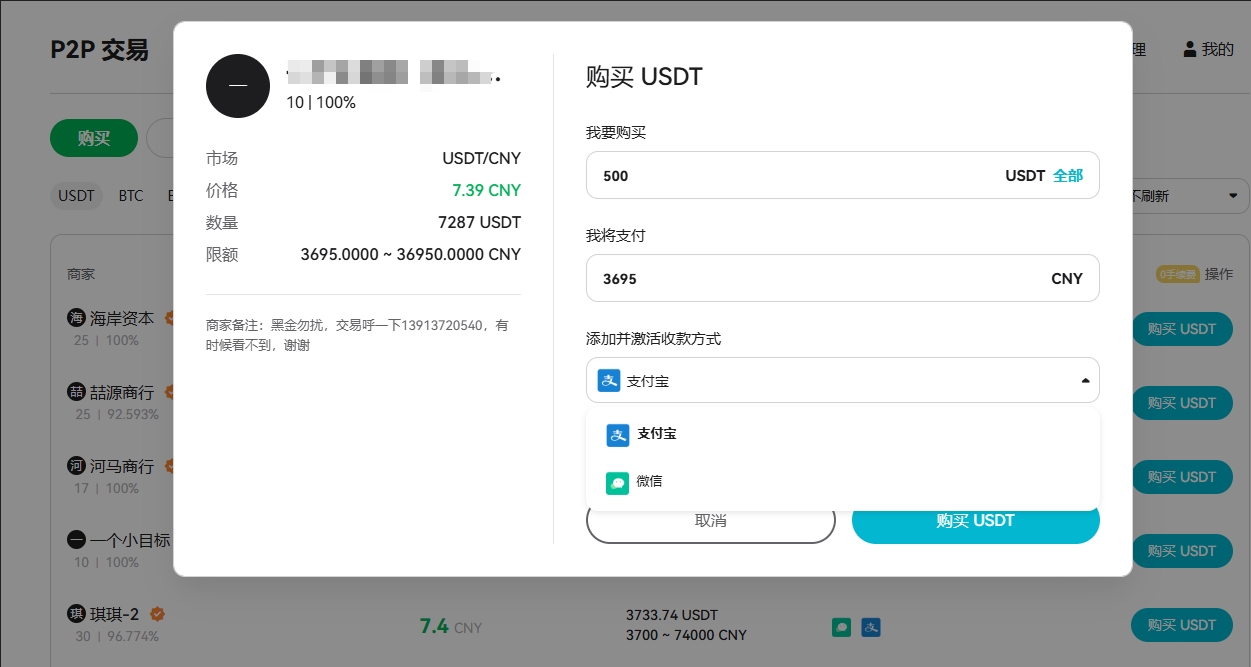Screen dimensions: 1251x667
Task: Click 全部 link to buy all
Action: click(x=1067, y=176)
